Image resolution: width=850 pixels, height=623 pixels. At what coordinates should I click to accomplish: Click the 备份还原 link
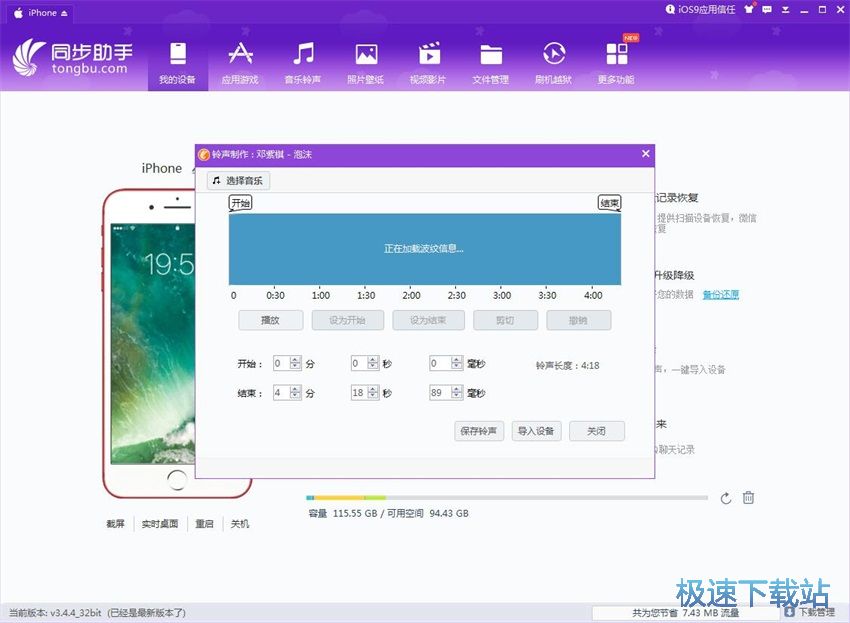[720, 294]
